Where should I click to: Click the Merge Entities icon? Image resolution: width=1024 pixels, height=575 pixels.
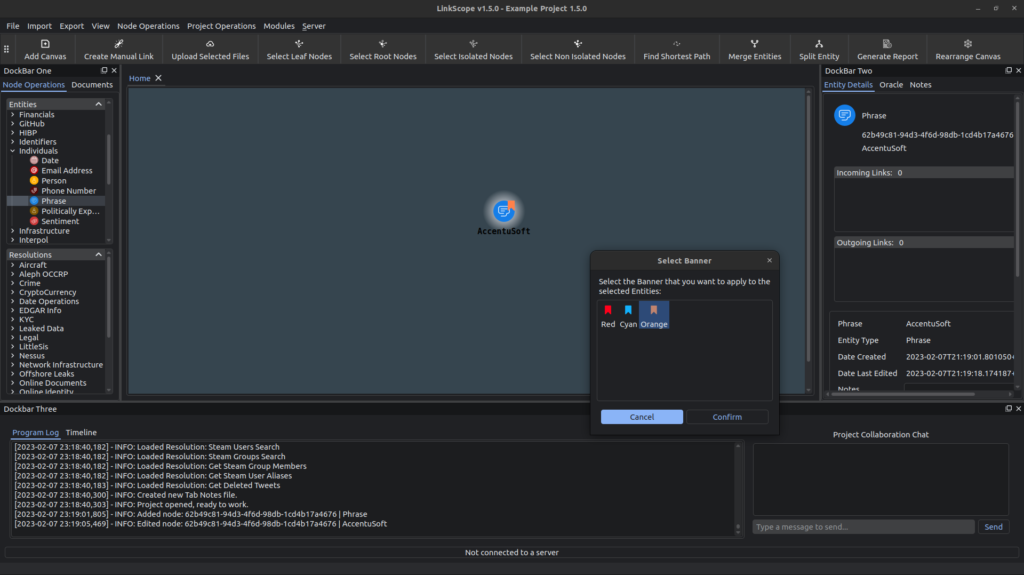tap(754, 44)
